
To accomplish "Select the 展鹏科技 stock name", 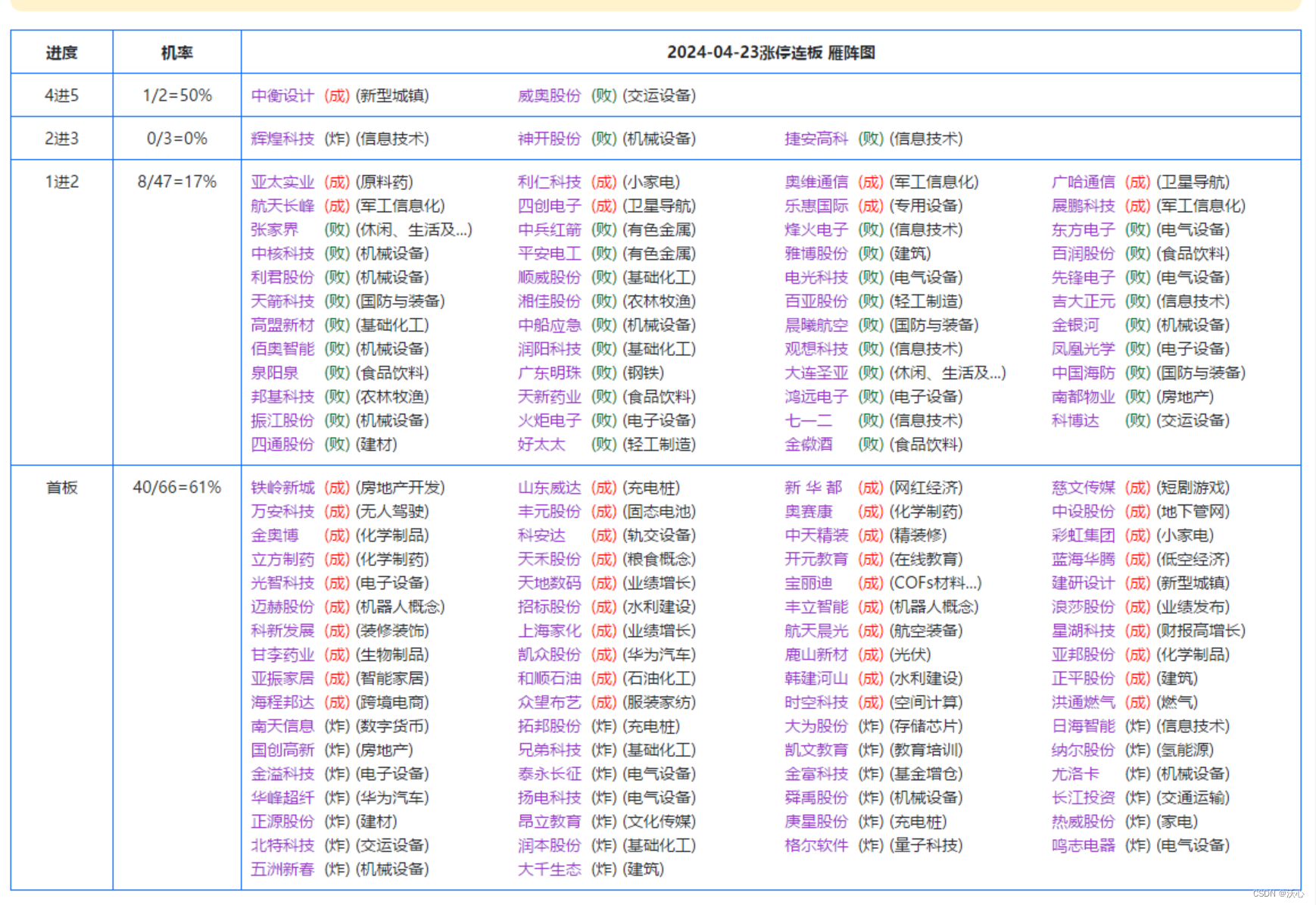I will [1083, 206].
